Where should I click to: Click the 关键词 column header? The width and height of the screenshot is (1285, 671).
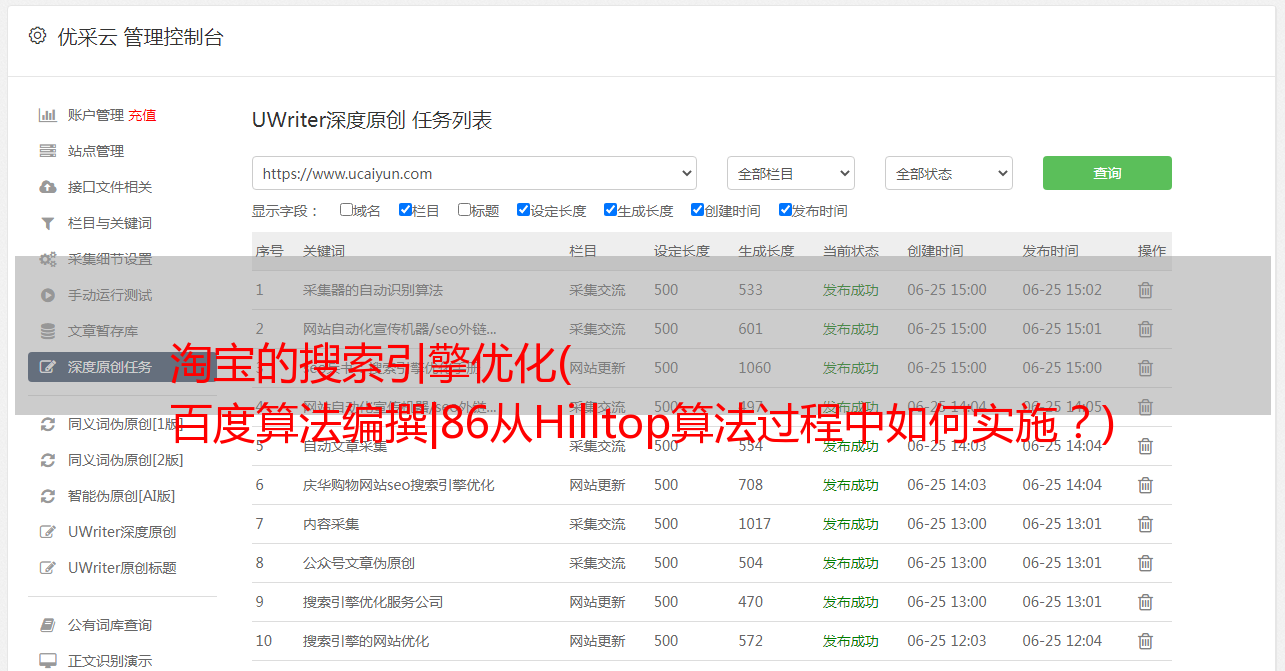(324, 251)
